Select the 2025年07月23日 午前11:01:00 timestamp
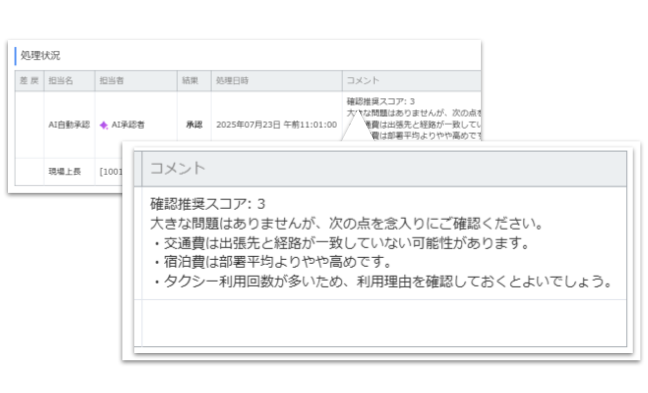Viewport: 648px width, 393px height. [276, 124]
